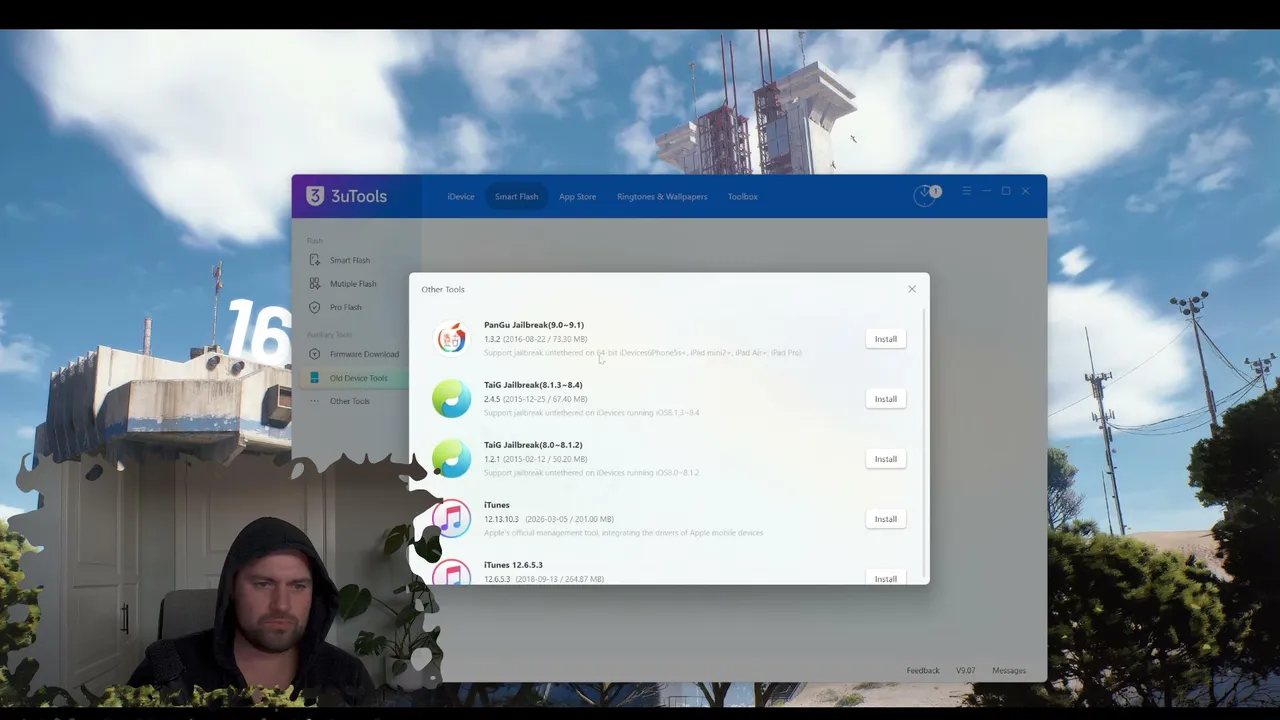
Task: Open the hamburger menu in 3uTools title bar
Action: 966,191
